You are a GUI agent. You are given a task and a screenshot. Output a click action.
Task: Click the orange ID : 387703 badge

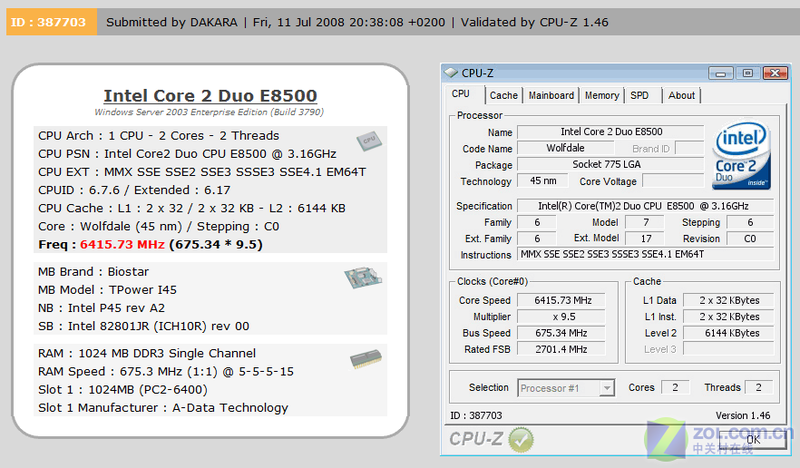[x=51, y=22]
